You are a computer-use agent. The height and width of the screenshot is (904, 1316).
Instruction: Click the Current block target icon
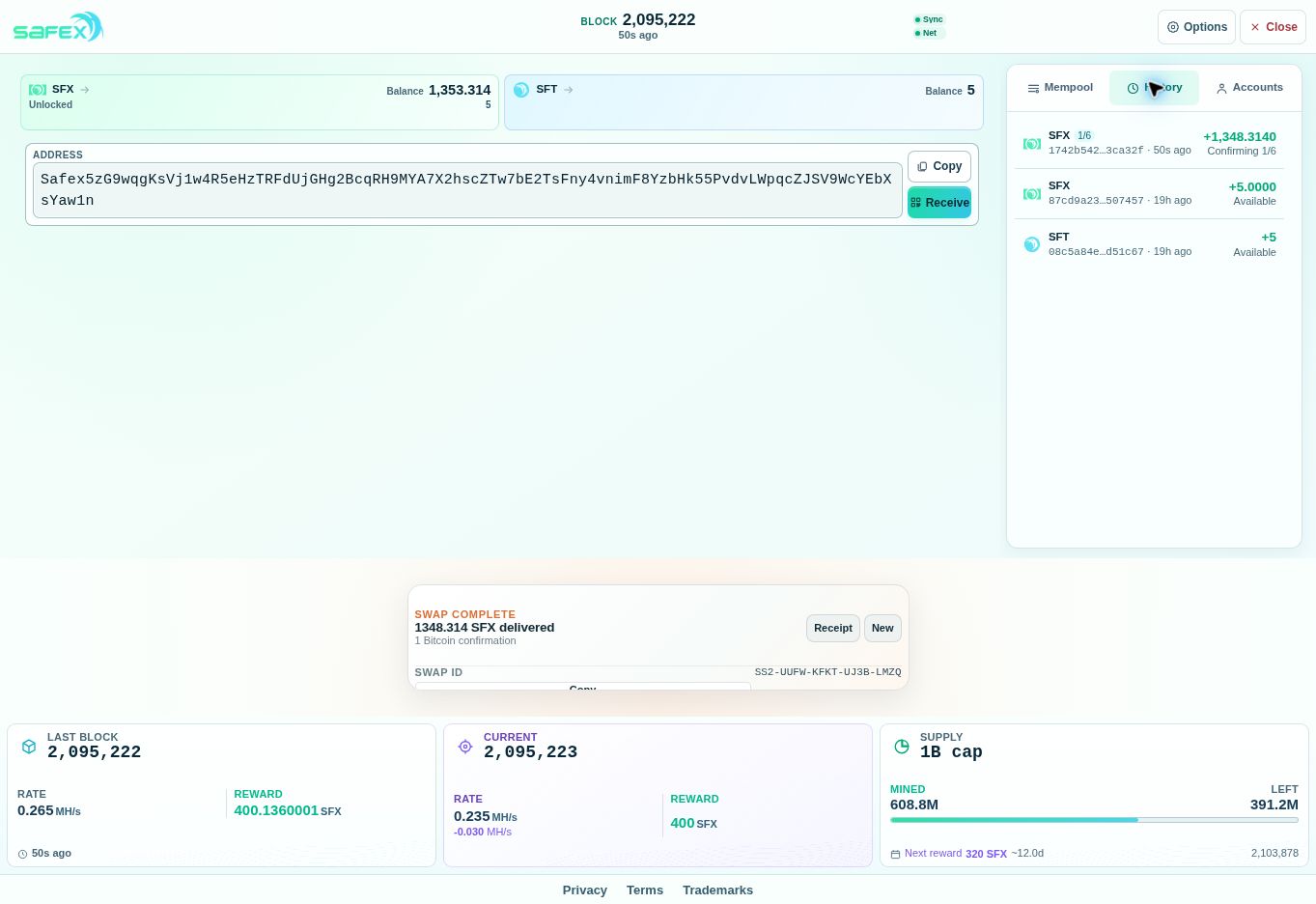coord(465,747)
